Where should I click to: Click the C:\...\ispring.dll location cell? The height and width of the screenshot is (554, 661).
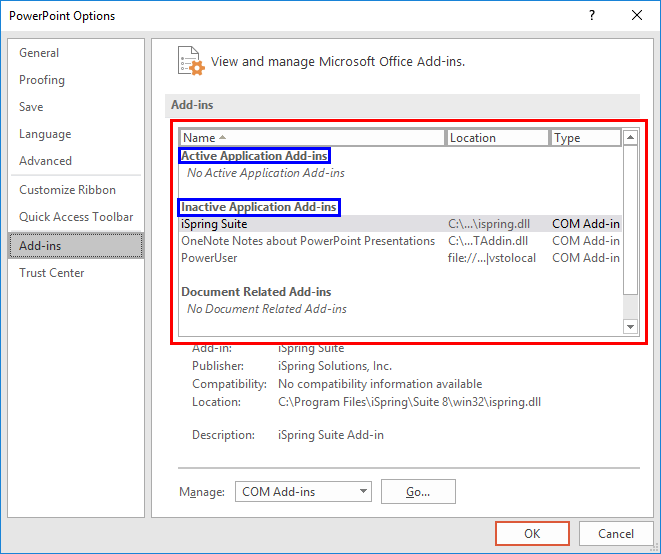coord(489,224)
